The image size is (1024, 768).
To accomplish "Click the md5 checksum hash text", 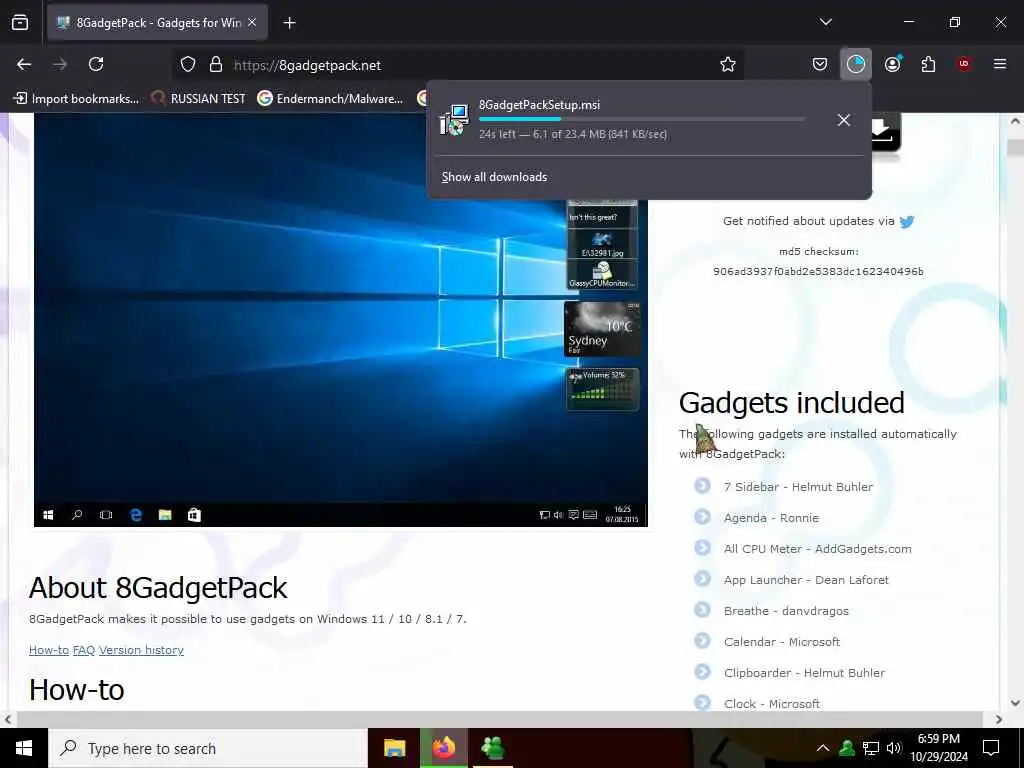I will (818, 272).
